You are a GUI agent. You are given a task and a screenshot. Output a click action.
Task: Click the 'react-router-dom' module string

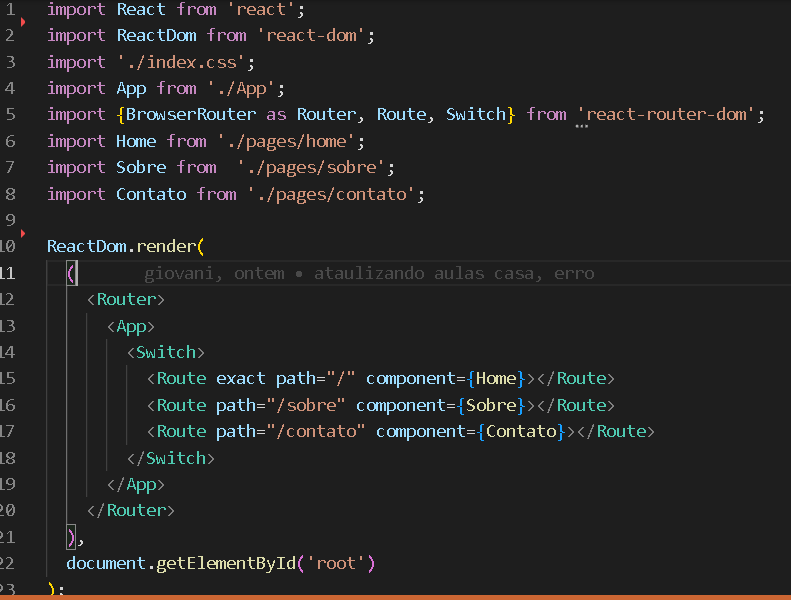pyautogui.click(x=665, y=115)
